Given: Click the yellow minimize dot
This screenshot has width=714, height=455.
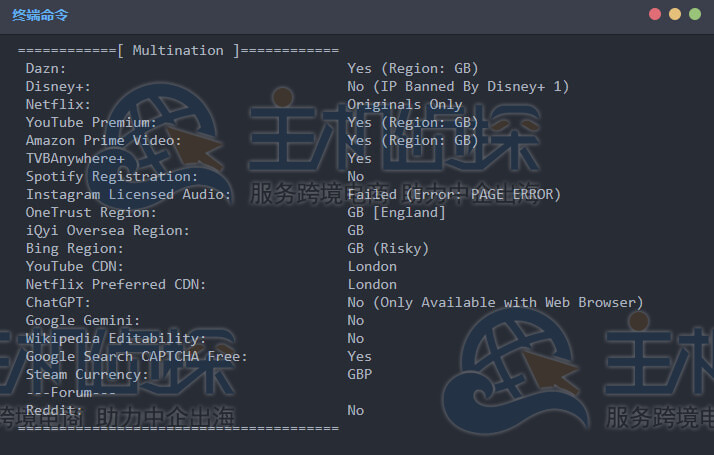Looking at the screenshot, I should (x=675, y=14).
